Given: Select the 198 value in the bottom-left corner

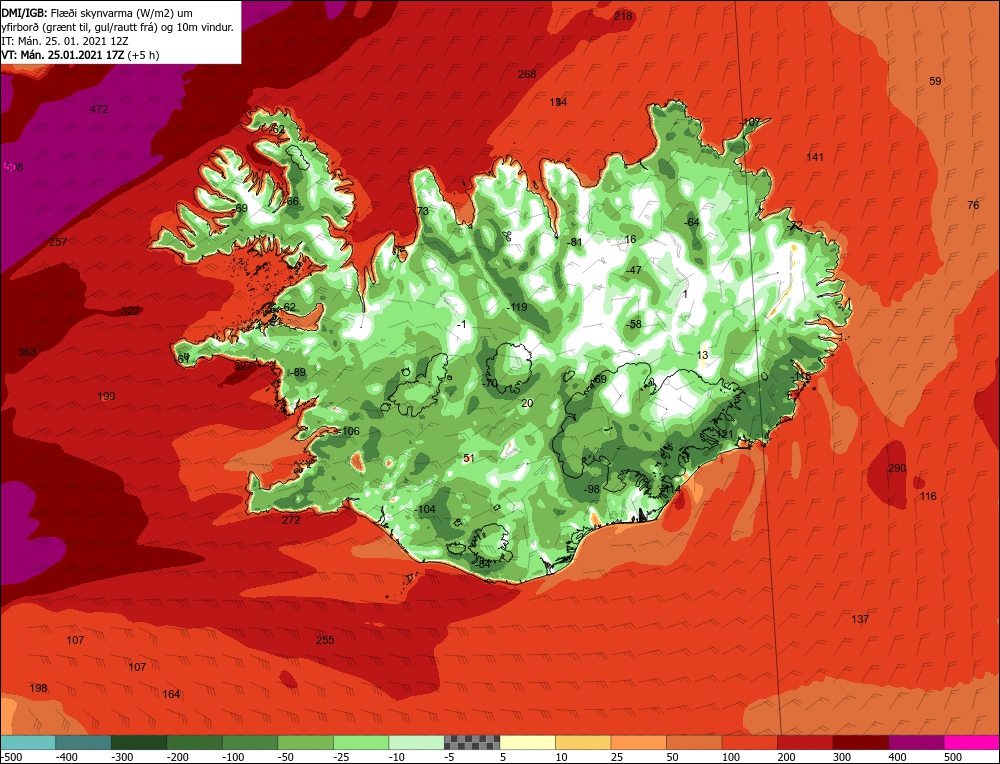Looking at the screenshot, I should pyautogui.click(x=38, y=688).
